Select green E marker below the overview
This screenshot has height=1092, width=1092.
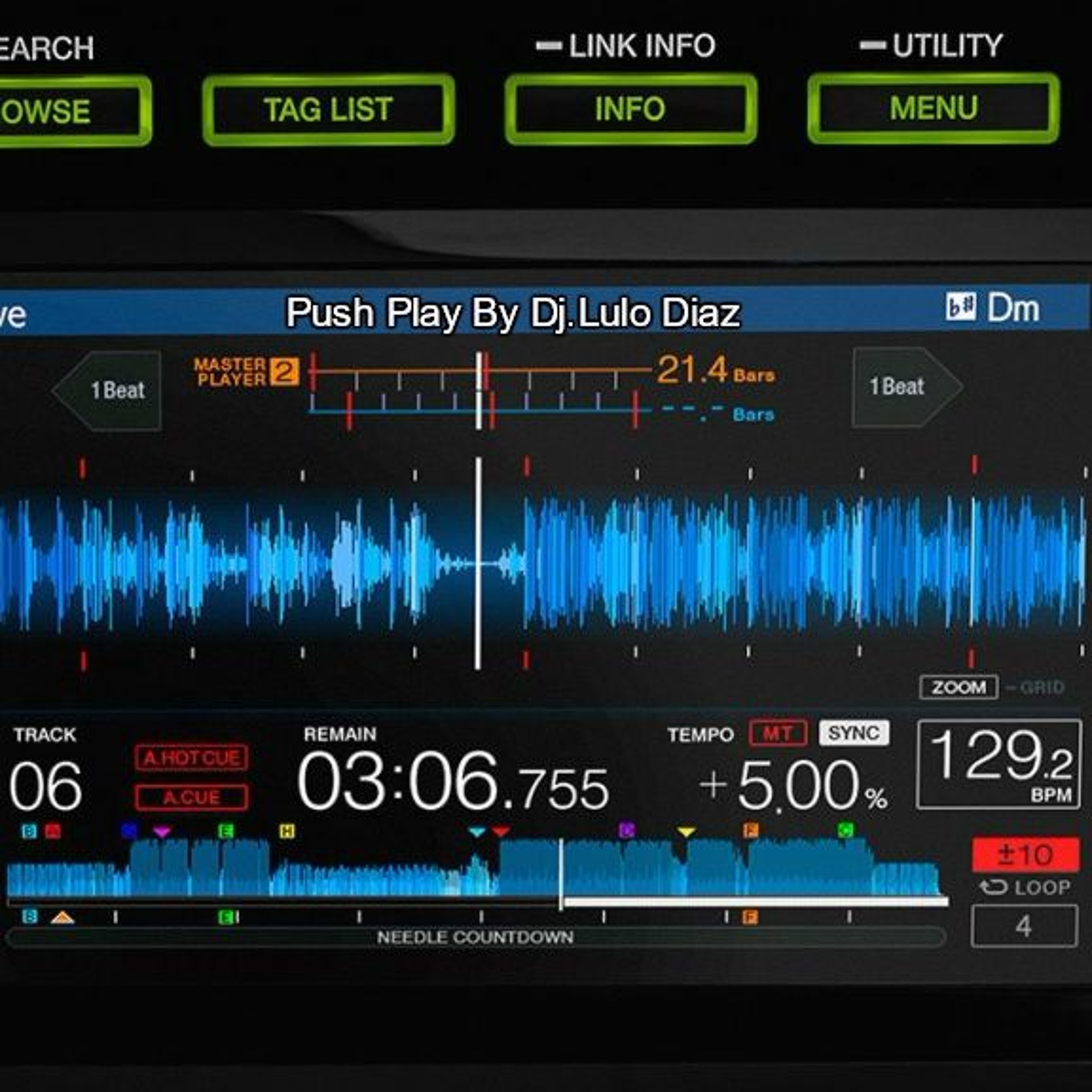pos(226,917)
